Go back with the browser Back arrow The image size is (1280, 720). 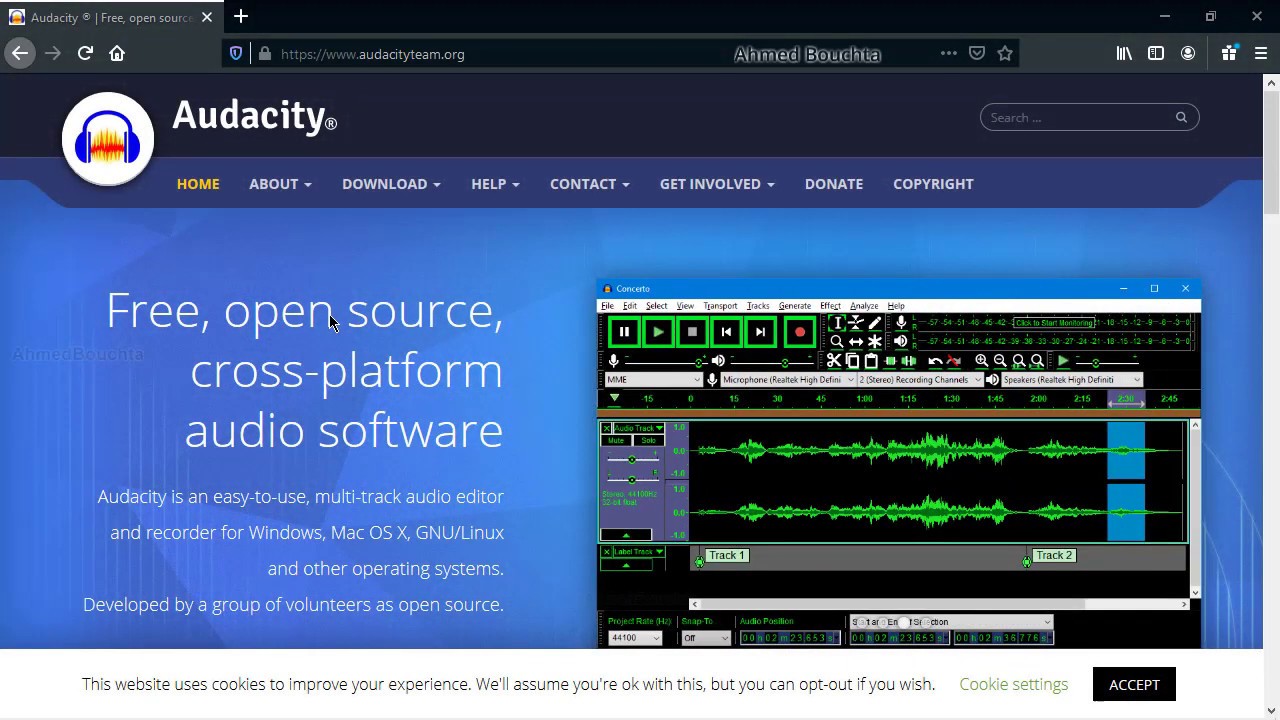[20, 54]
